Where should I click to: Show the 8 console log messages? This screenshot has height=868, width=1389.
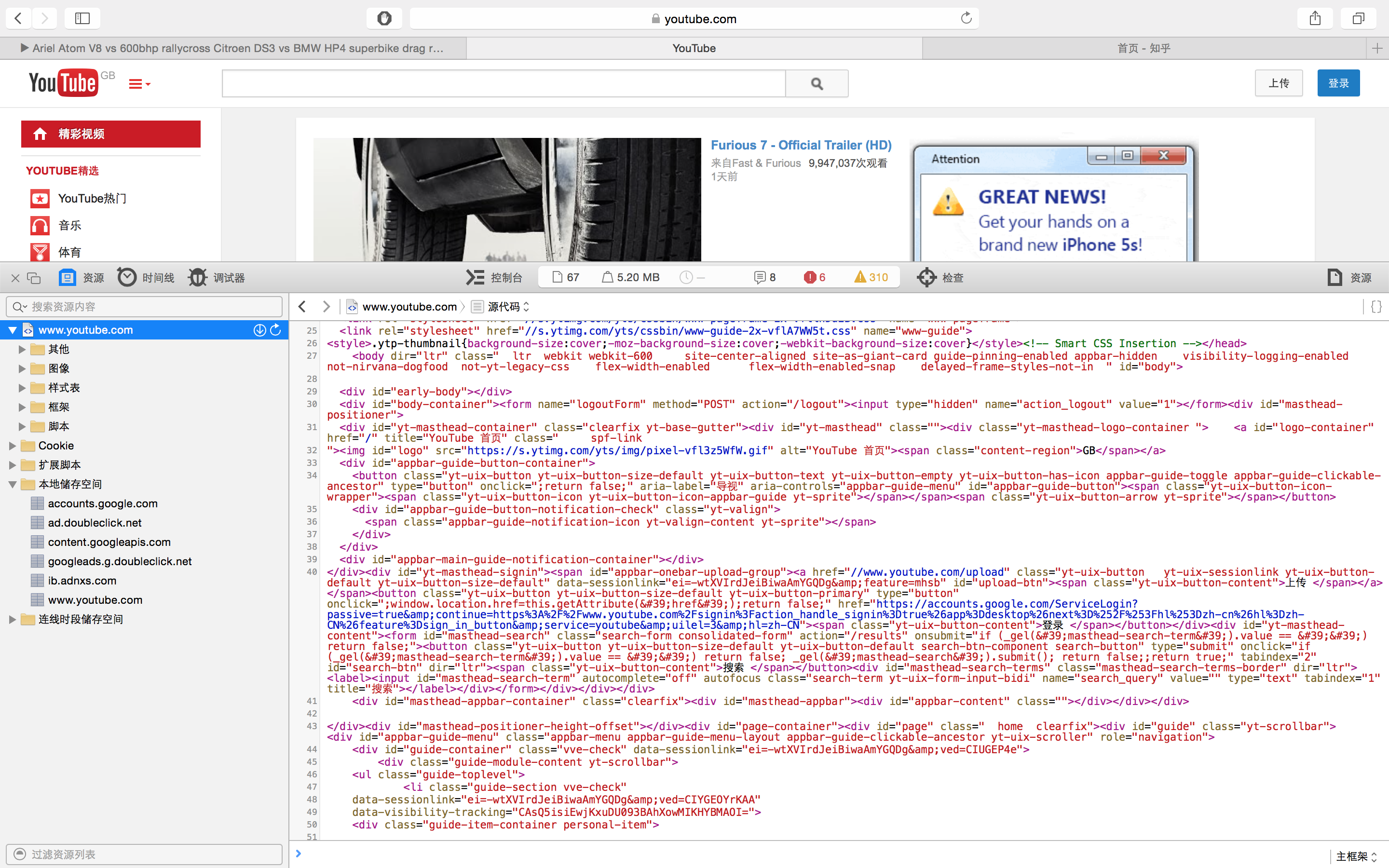click(765, 278)
